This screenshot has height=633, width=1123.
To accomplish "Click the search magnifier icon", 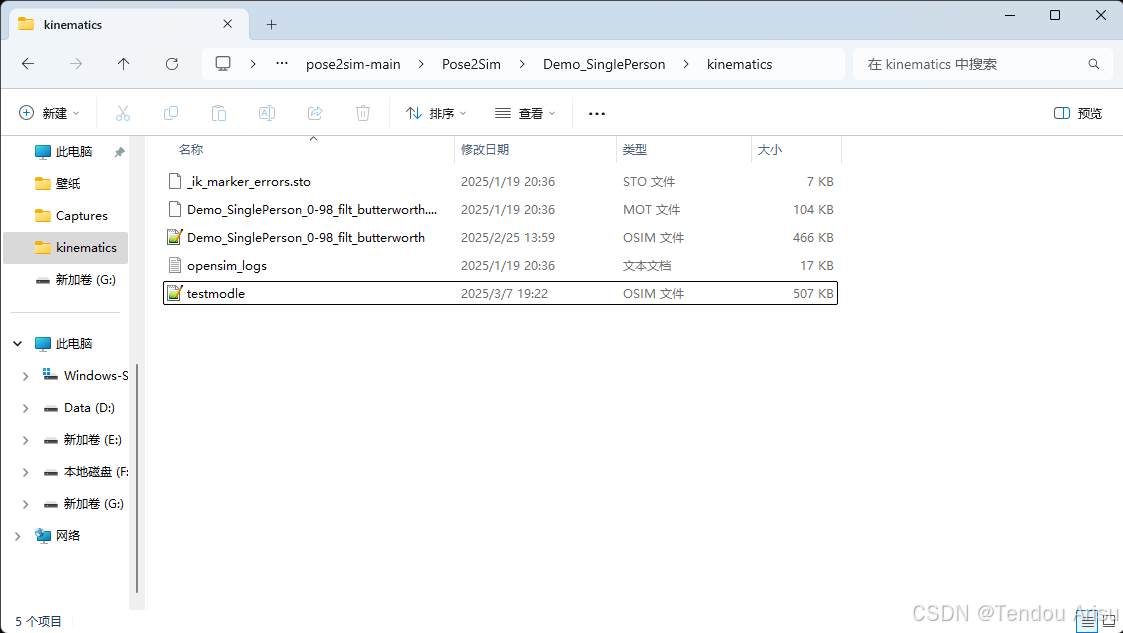I will (1094, 64).
